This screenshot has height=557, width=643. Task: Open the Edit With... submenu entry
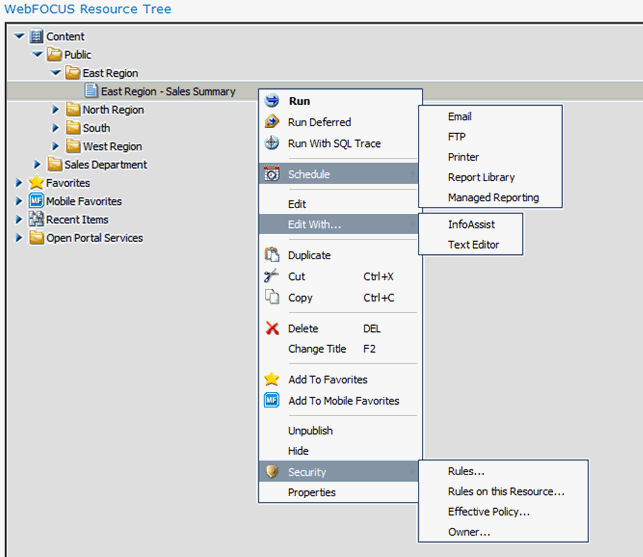(339, 224)
